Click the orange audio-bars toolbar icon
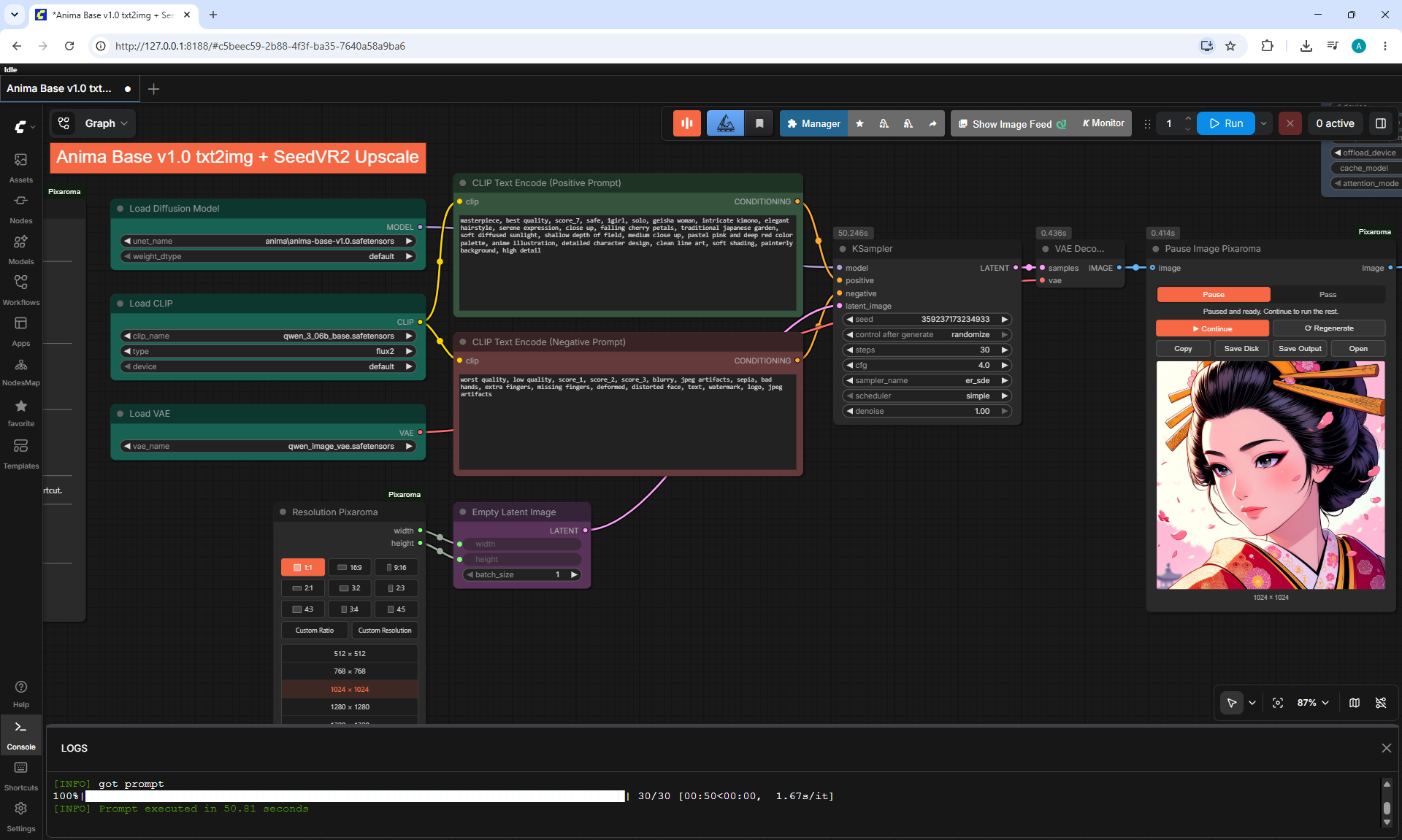 [687, 123]
